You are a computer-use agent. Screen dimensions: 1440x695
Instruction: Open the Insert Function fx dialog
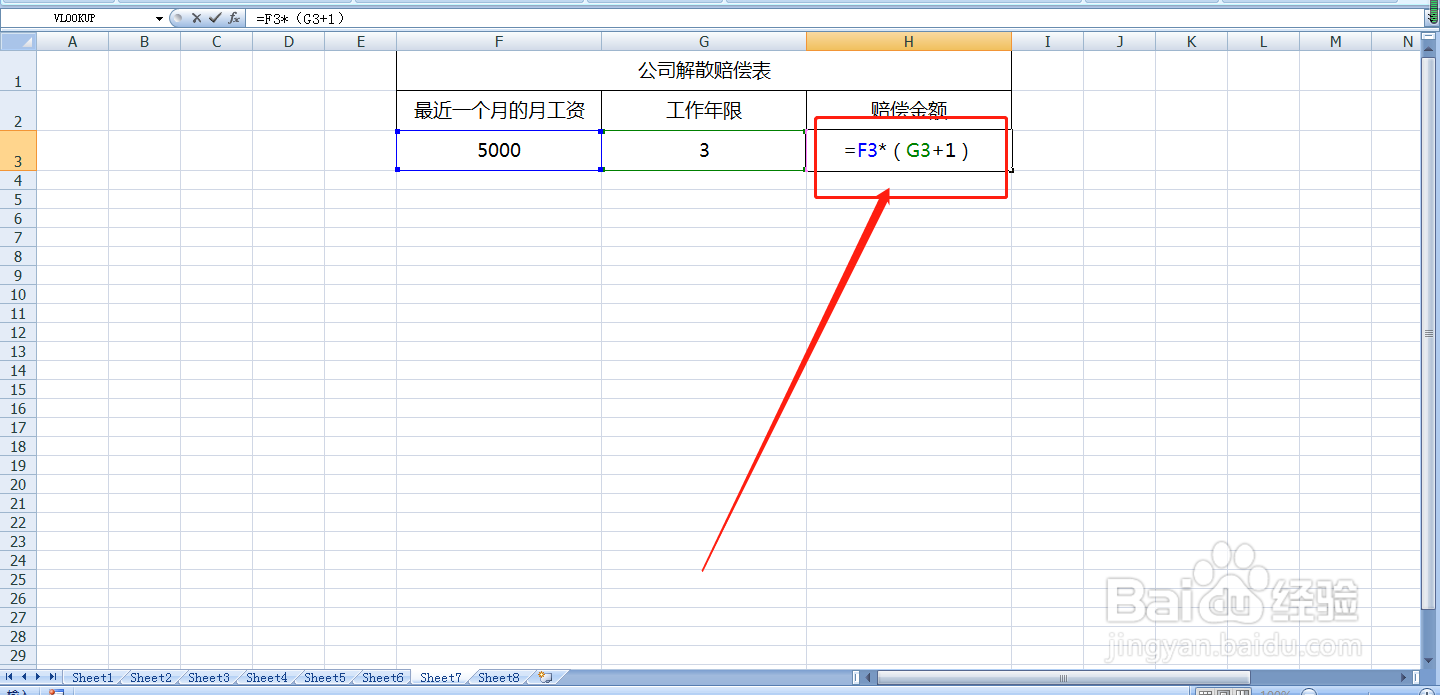click(x=233, y=18)
